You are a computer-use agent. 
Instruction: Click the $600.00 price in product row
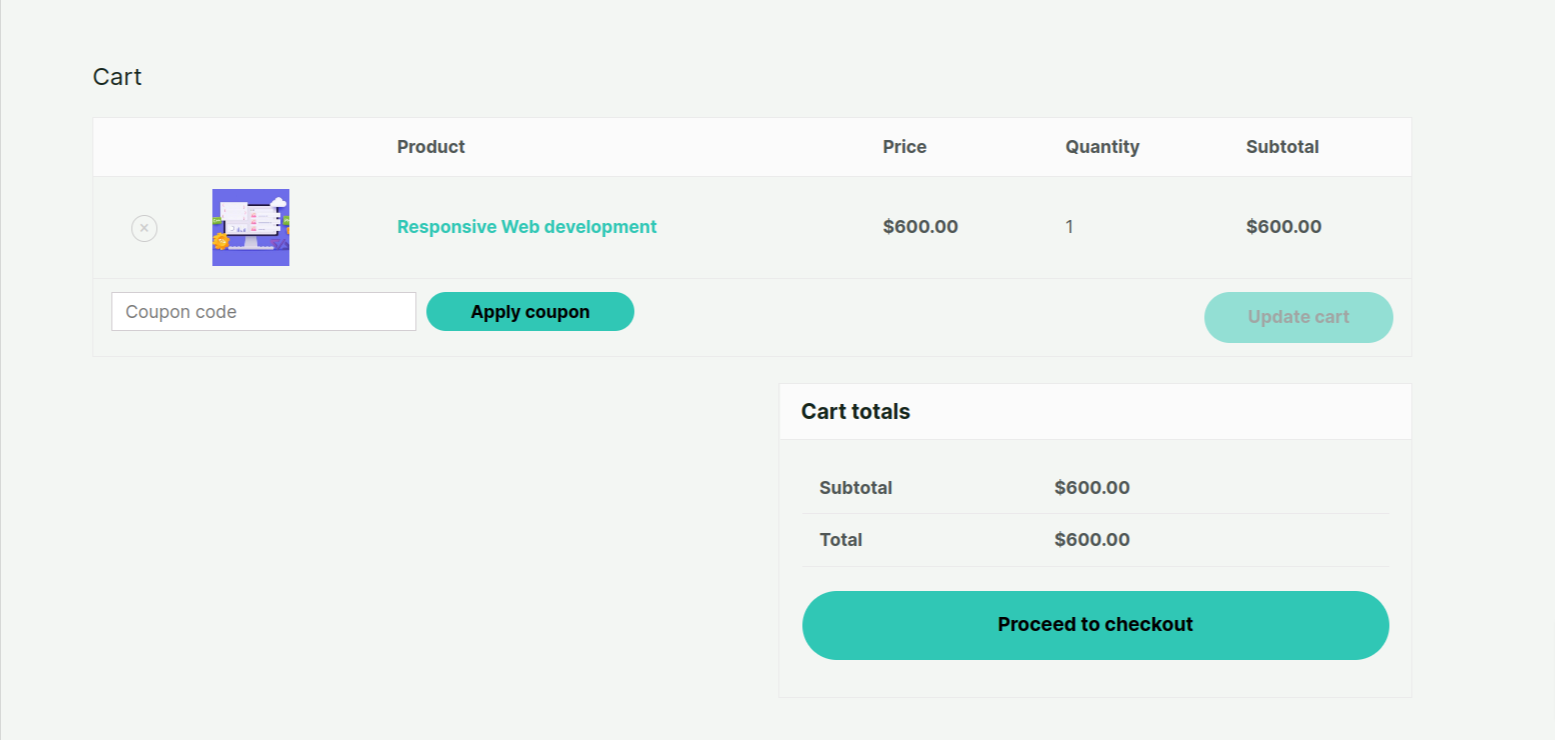(x=920, y=227)
